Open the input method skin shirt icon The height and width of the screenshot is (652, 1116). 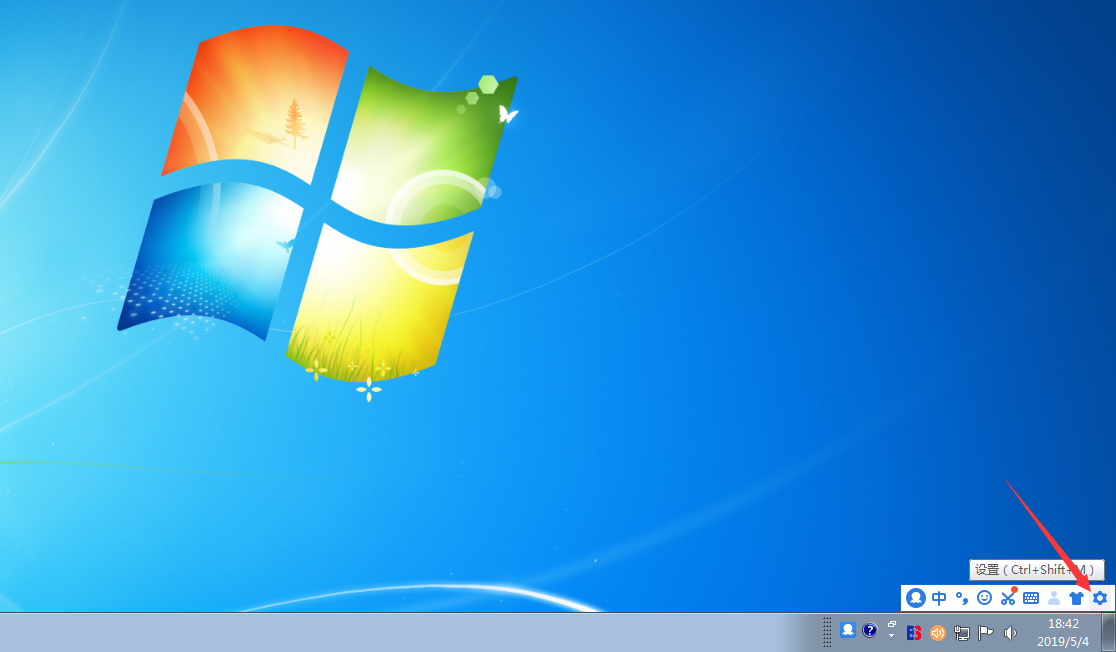(x=1076, y=598)
